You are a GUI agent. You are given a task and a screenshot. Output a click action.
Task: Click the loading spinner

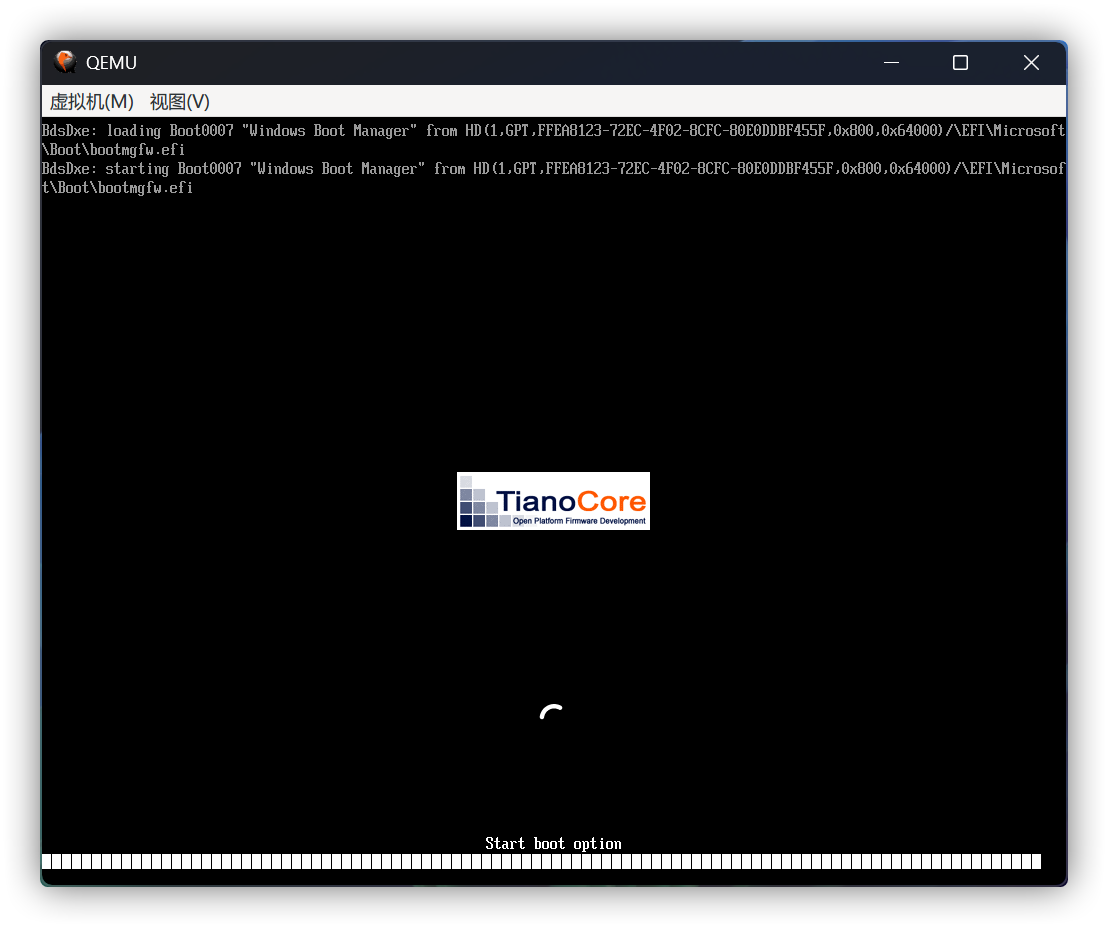[552, 712]
